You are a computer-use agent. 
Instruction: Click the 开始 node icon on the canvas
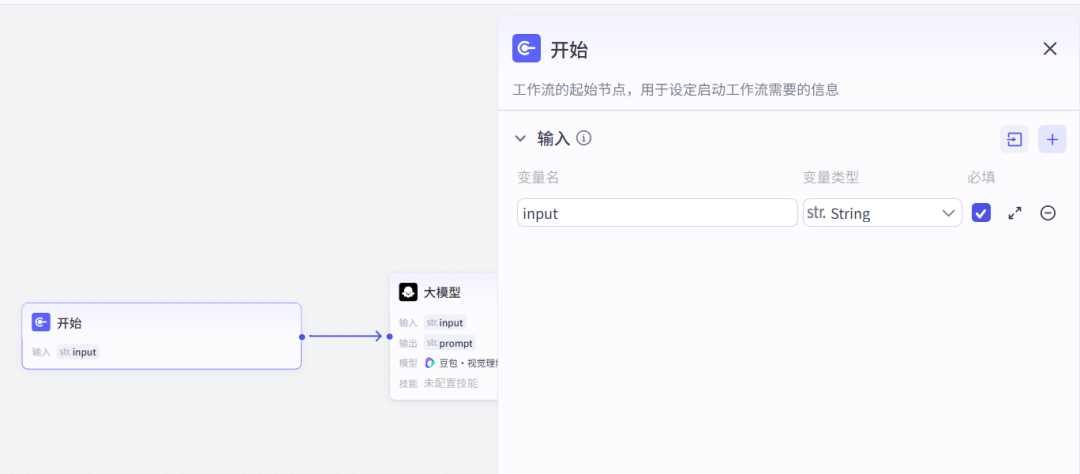41,322
